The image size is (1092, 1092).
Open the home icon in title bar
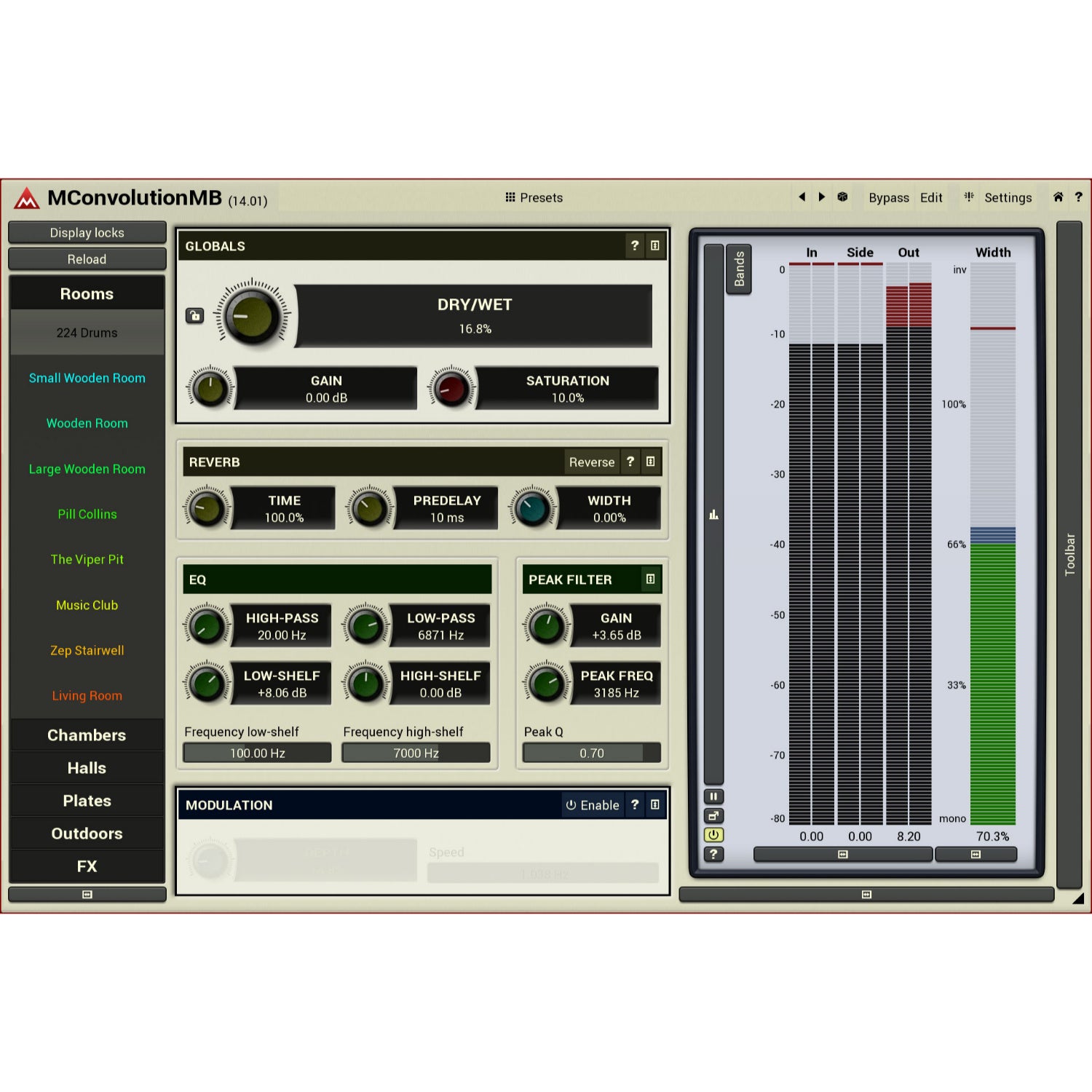1059,197
